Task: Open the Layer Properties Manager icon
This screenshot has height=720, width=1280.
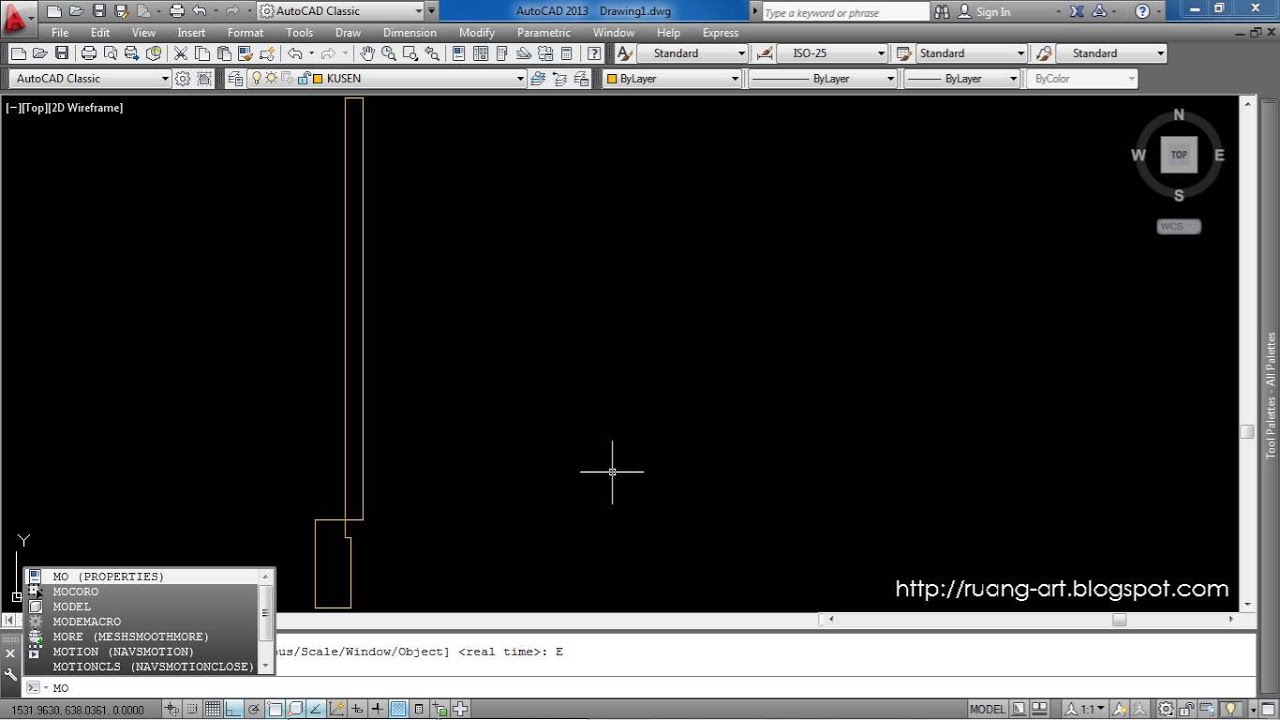Action: pyautogui.click(x=237, y=78)
